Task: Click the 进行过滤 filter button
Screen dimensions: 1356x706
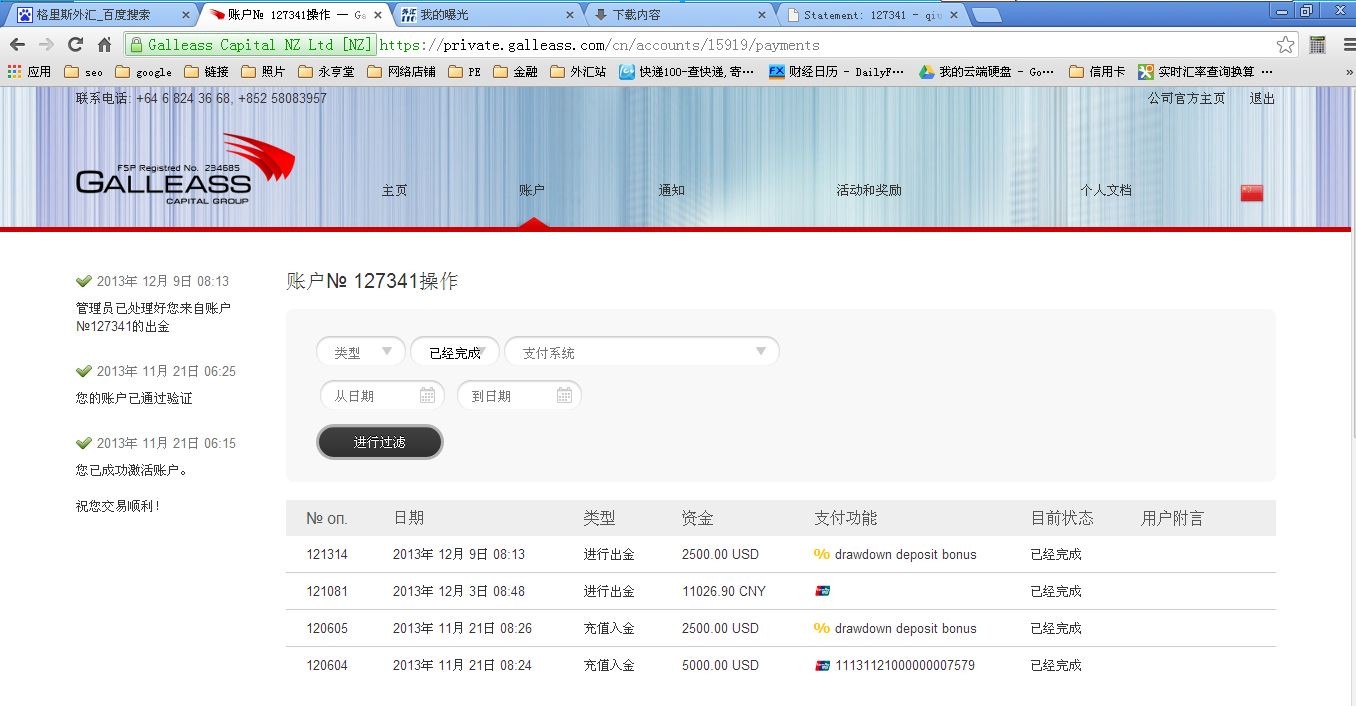Action: [380, 442]
